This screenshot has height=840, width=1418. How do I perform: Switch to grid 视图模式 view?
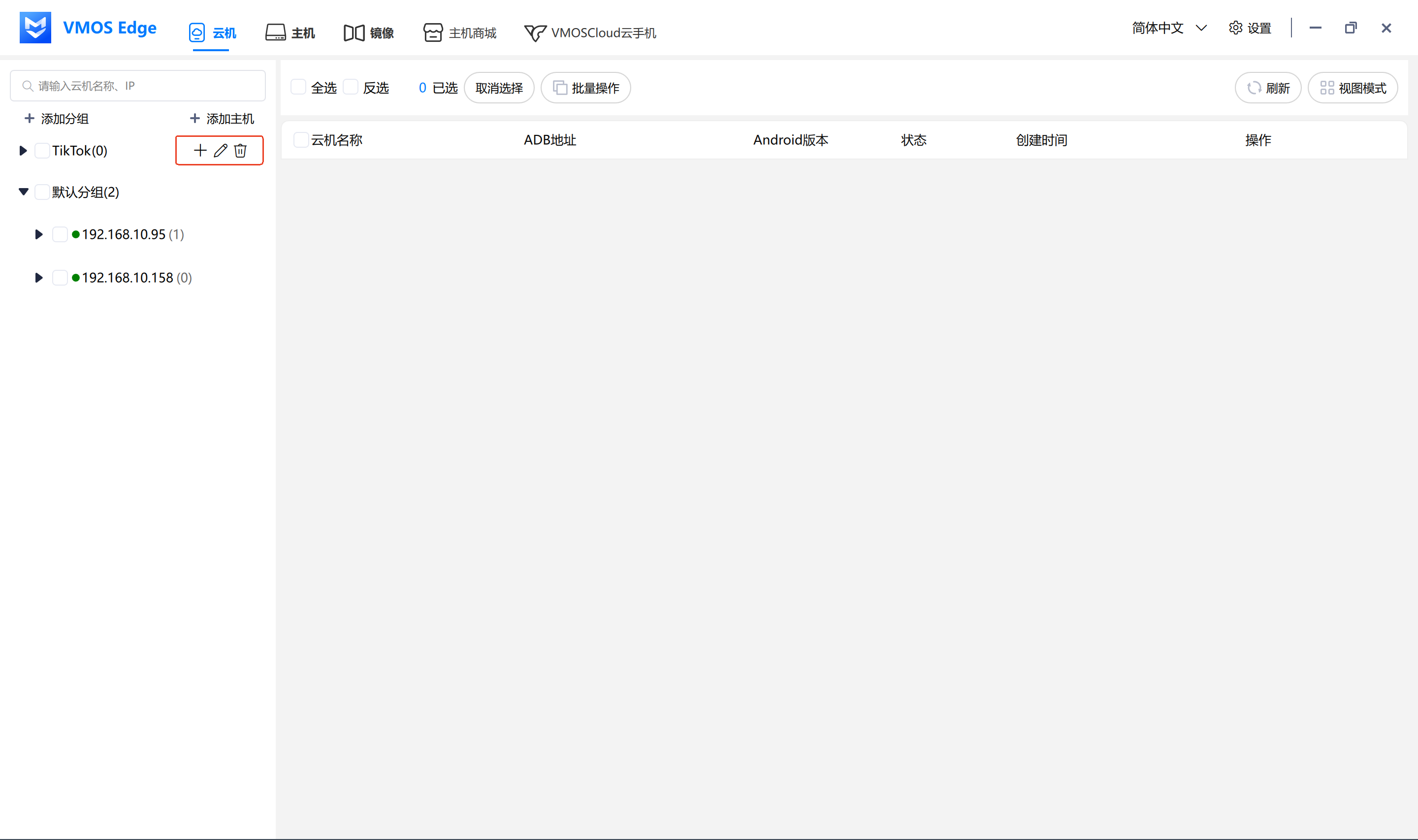(x=1353, y=88)
